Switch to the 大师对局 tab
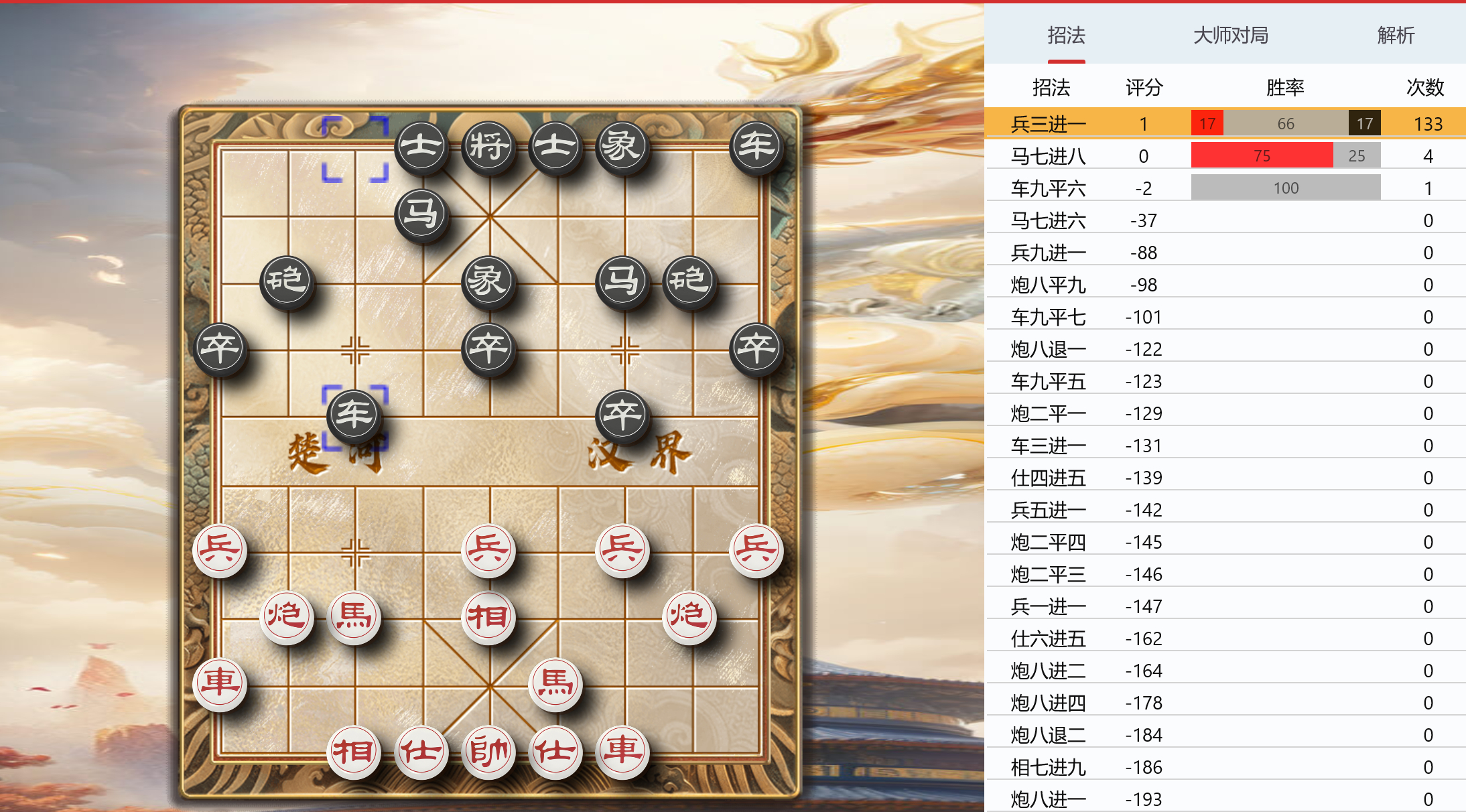1466x812 pixels. coord(1231,35)
